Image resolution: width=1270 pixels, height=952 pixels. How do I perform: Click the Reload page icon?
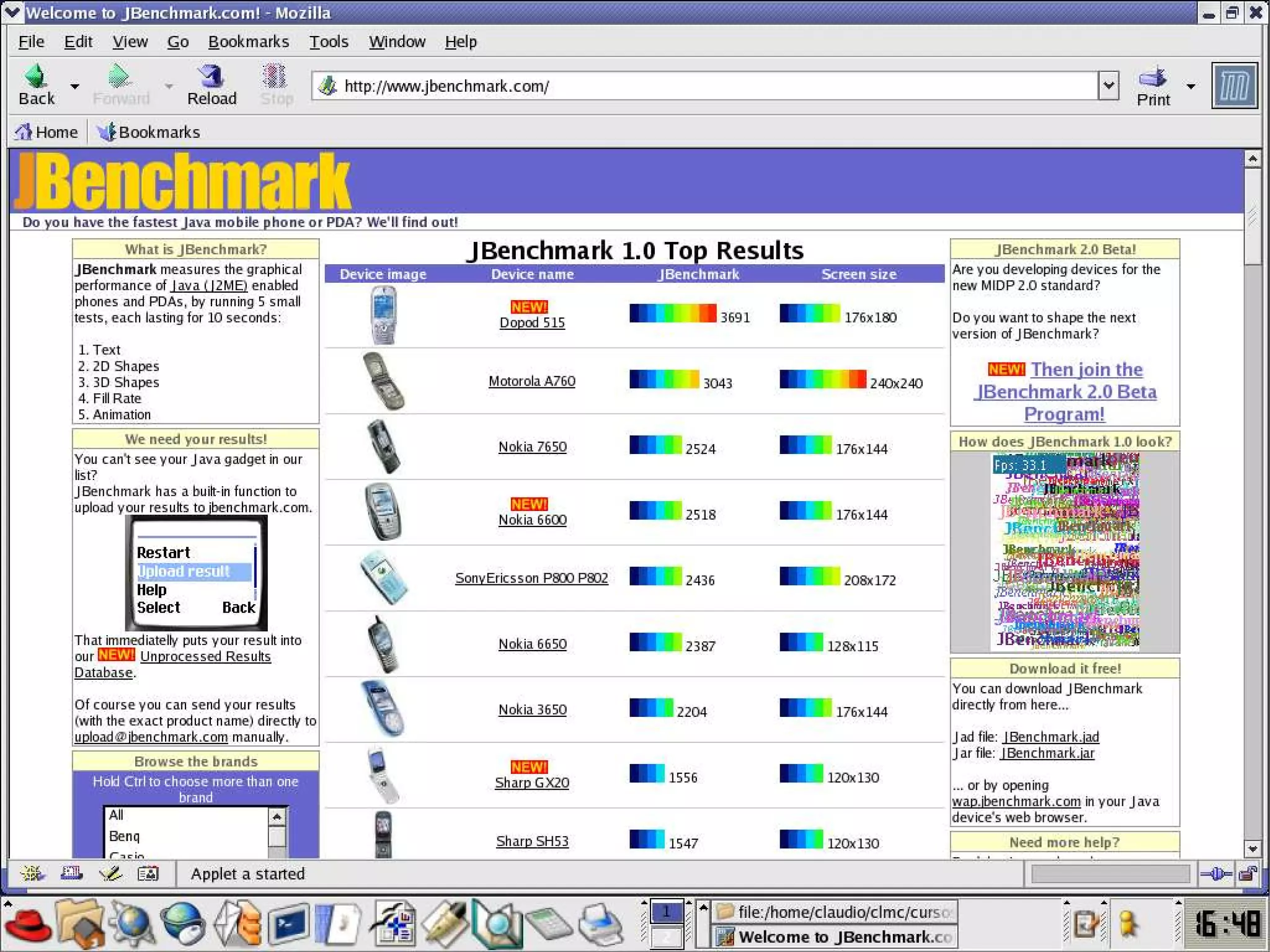[211, 77]
